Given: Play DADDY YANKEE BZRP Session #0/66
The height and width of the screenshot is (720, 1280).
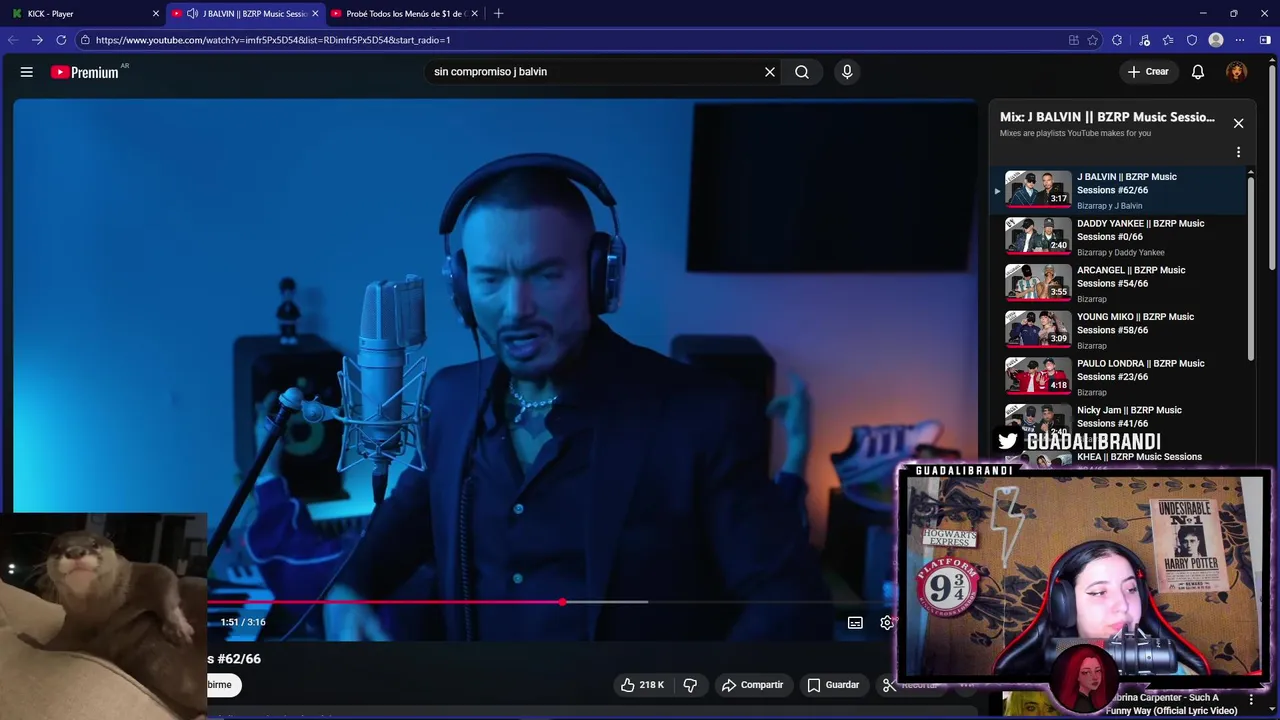Looking at the screenshot, I should pos(1120,237).
